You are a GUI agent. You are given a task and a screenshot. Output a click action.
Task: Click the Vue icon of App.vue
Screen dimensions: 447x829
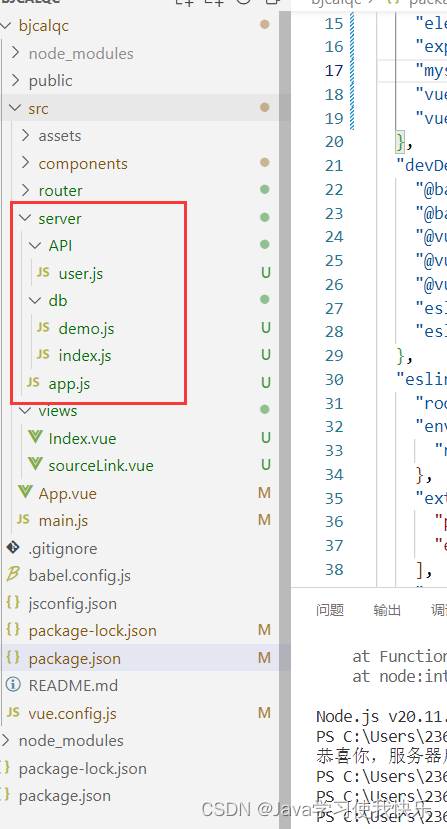point(25,492)
